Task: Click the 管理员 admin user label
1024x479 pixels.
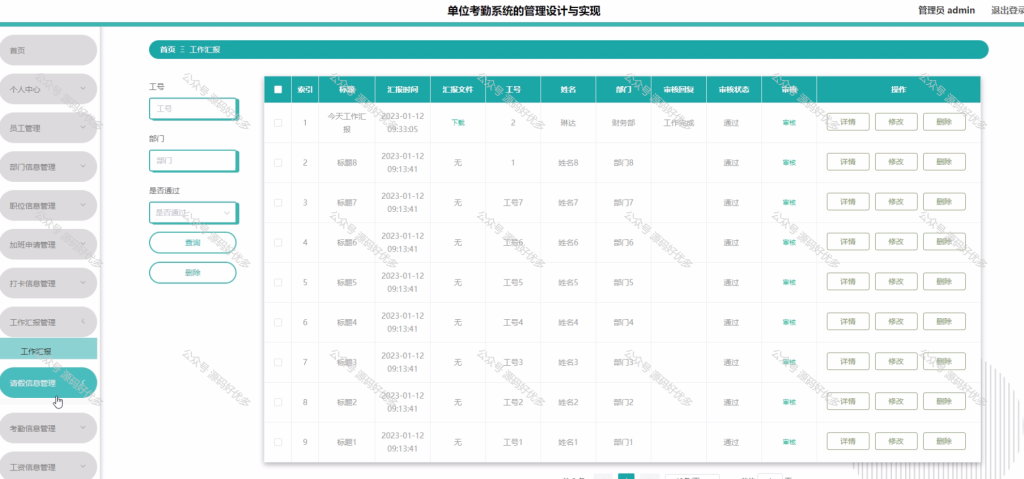Action: click(946, 10)
